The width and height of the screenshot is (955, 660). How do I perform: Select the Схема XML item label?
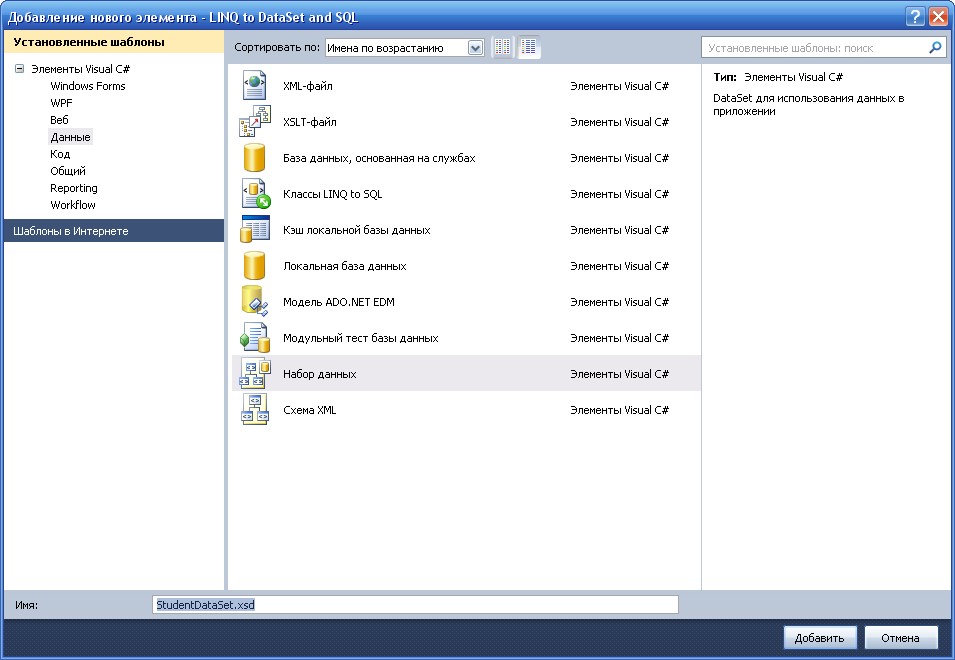point(309,410)
